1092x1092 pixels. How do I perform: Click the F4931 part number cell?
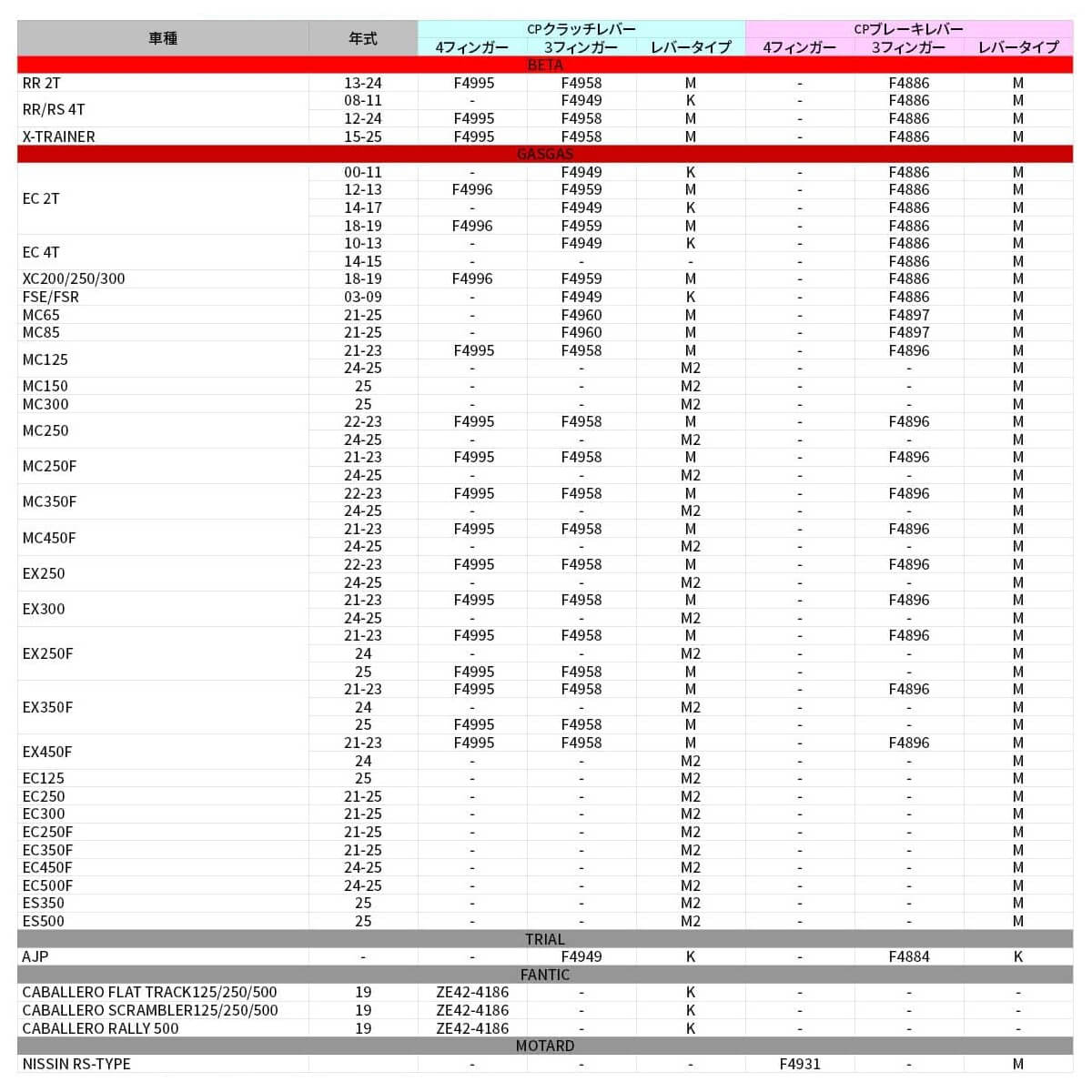[800, 1064]
